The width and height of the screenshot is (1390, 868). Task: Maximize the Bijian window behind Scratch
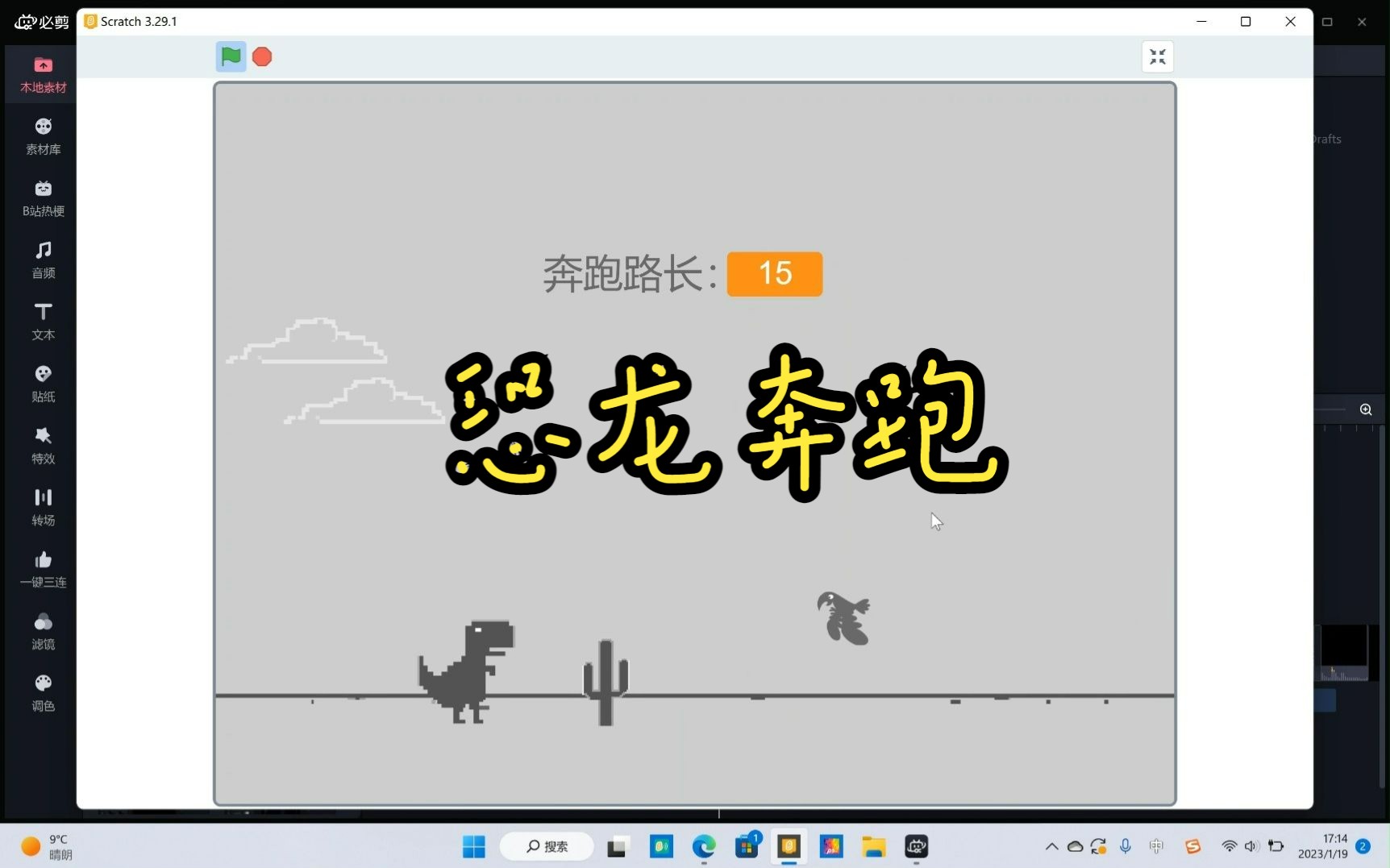1327,22
